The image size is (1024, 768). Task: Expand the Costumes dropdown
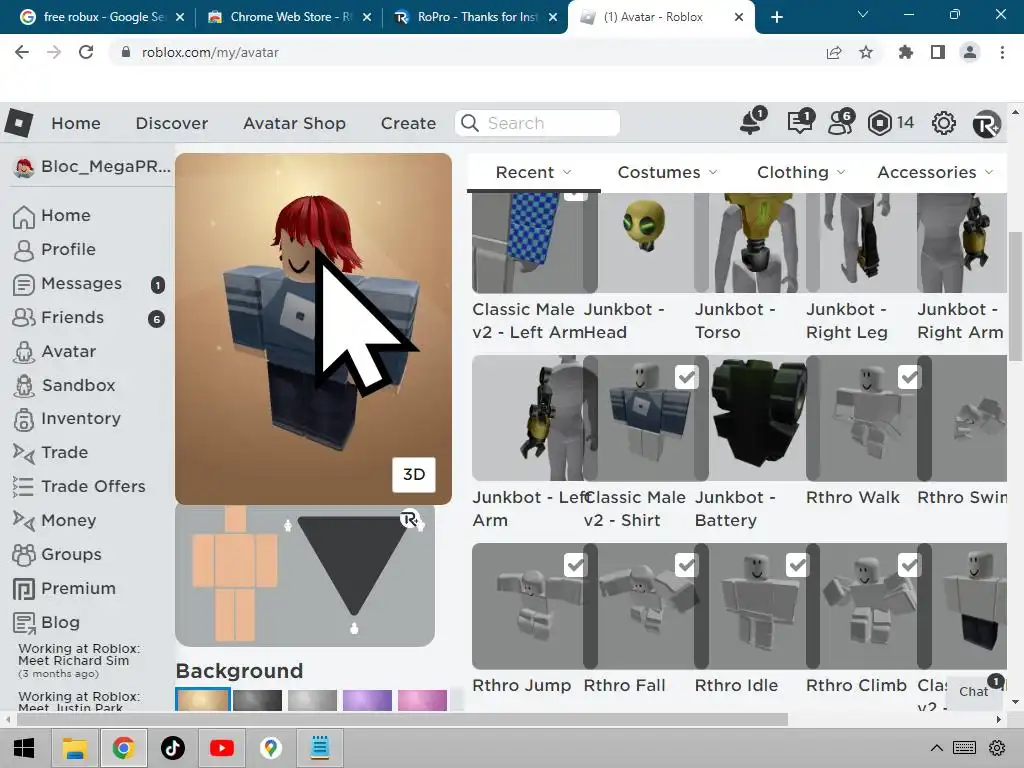pos(667,172)
